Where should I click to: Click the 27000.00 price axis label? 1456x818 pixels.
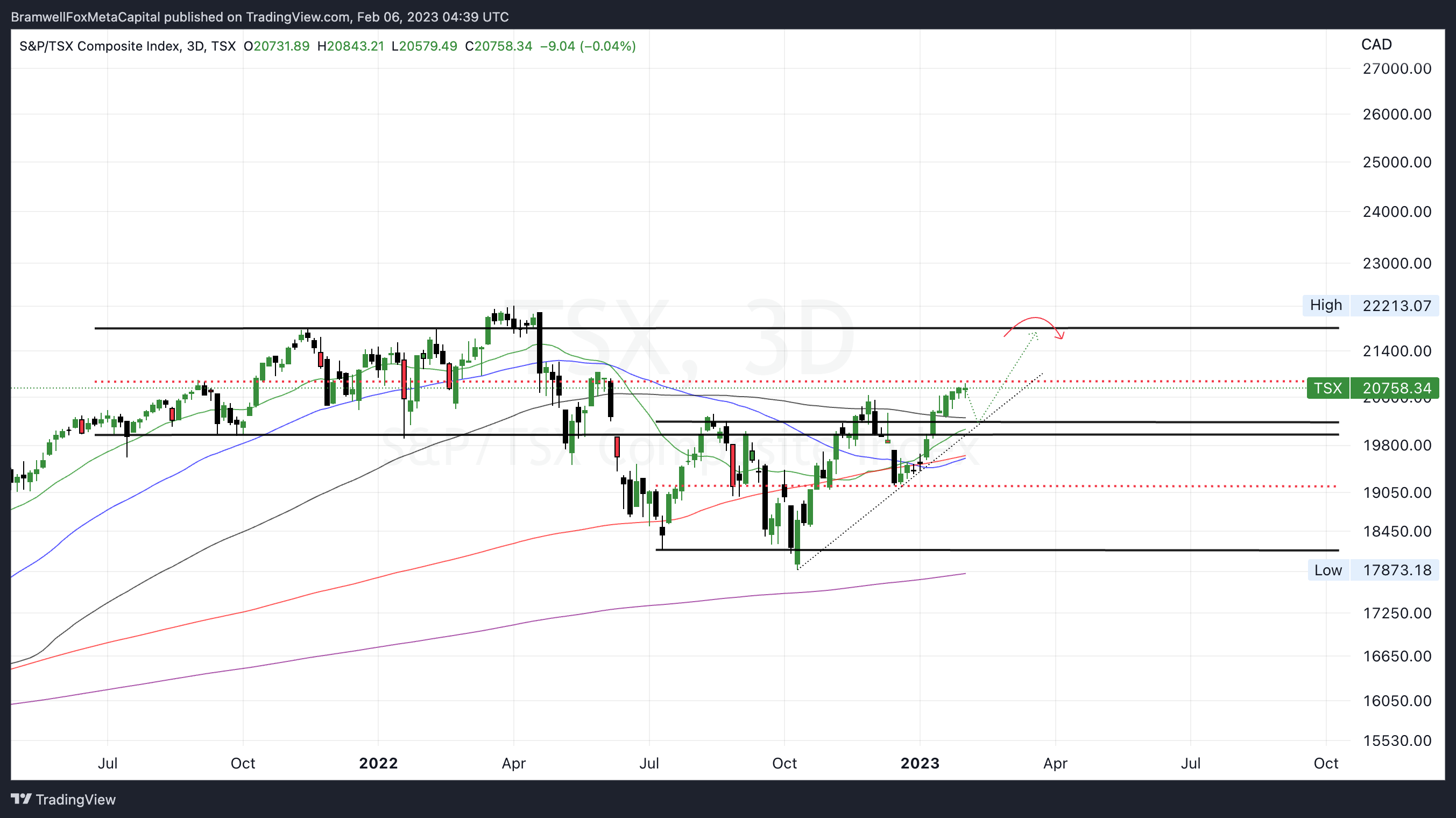[x=1397, y=69]
